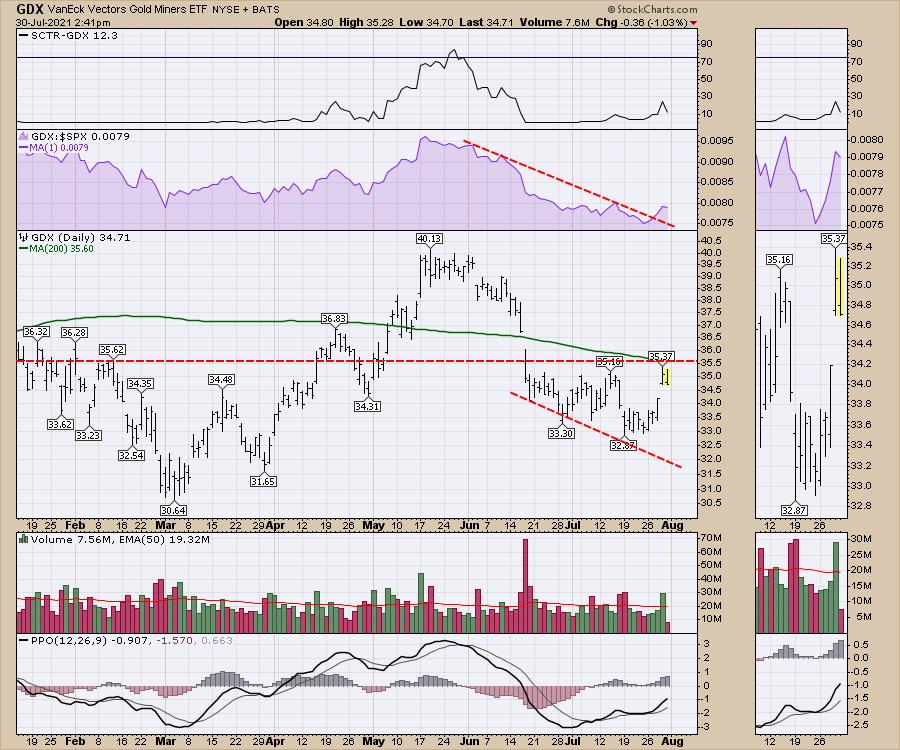Select the 33.30 price low annotation
Viewport: 900px width, 750px height.
point(560,433)
